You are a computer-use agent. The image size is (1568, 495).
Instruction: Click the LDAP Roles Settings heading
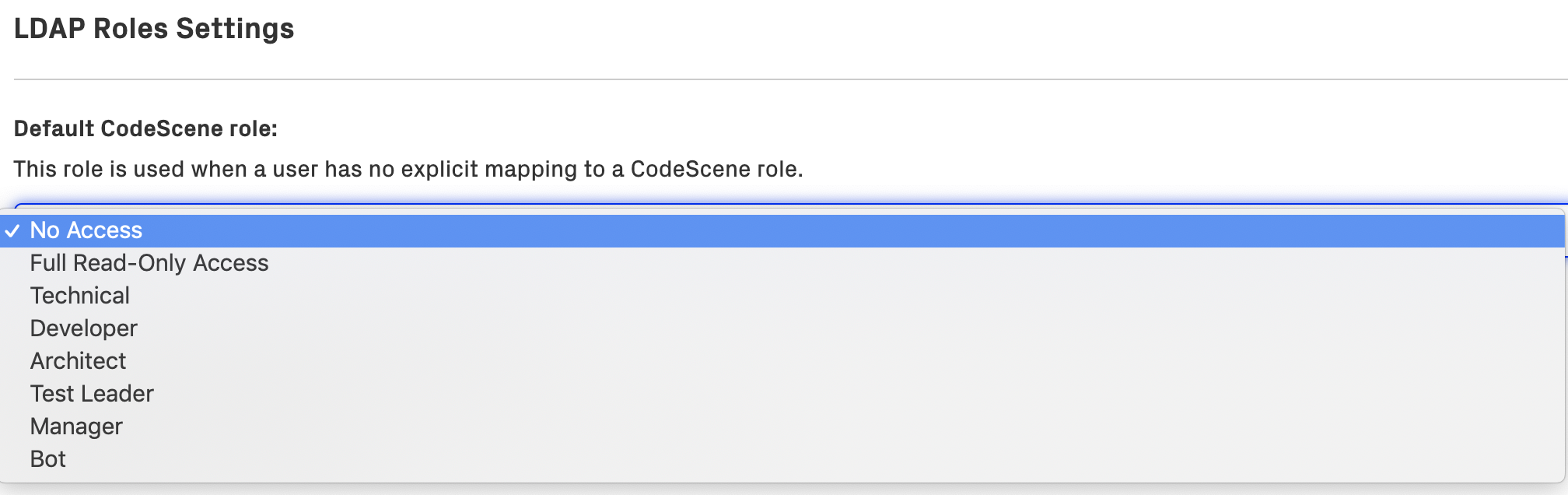coord(154,30)
